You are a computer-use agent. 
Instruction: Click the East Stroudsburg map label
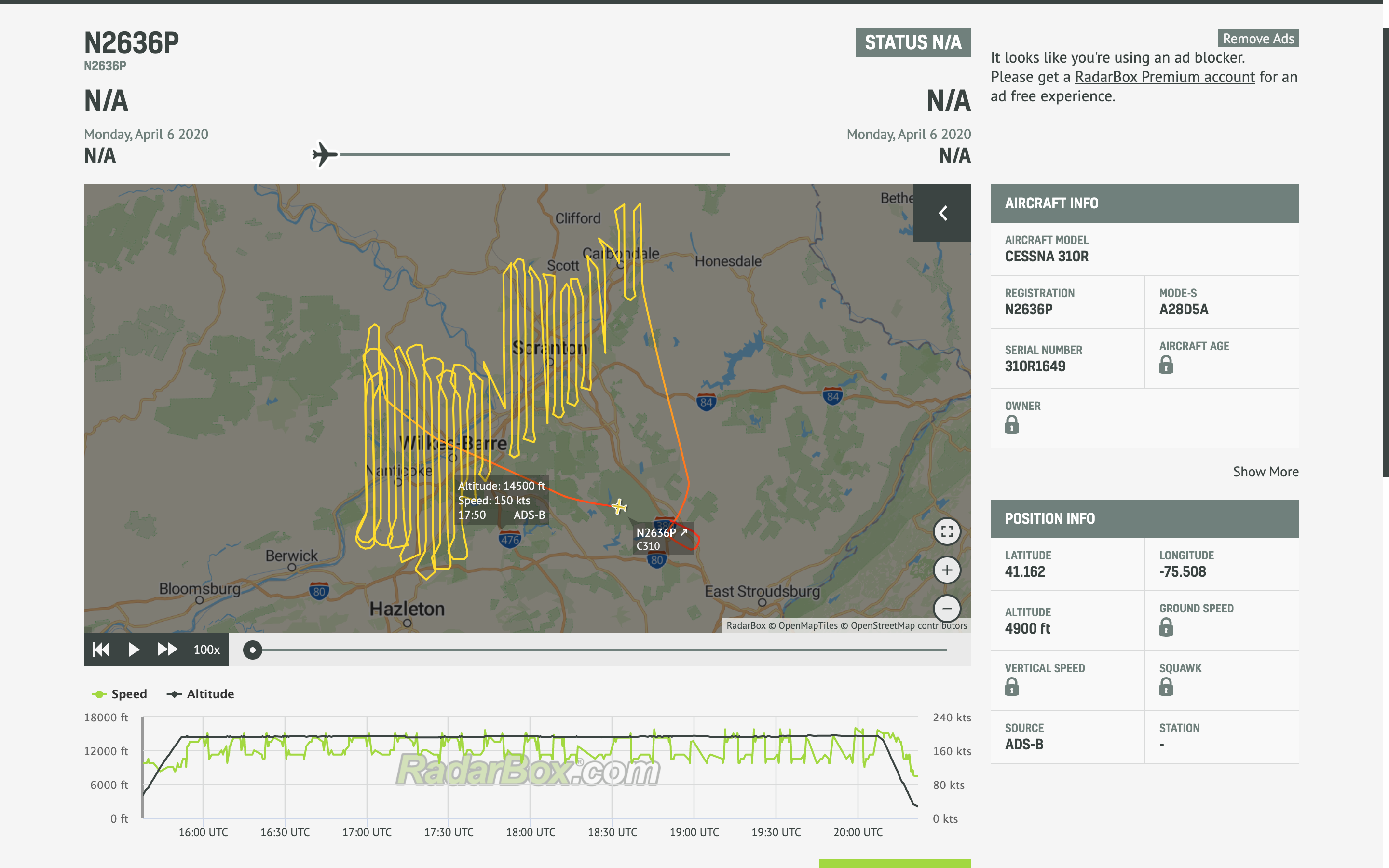click(762, 591)
